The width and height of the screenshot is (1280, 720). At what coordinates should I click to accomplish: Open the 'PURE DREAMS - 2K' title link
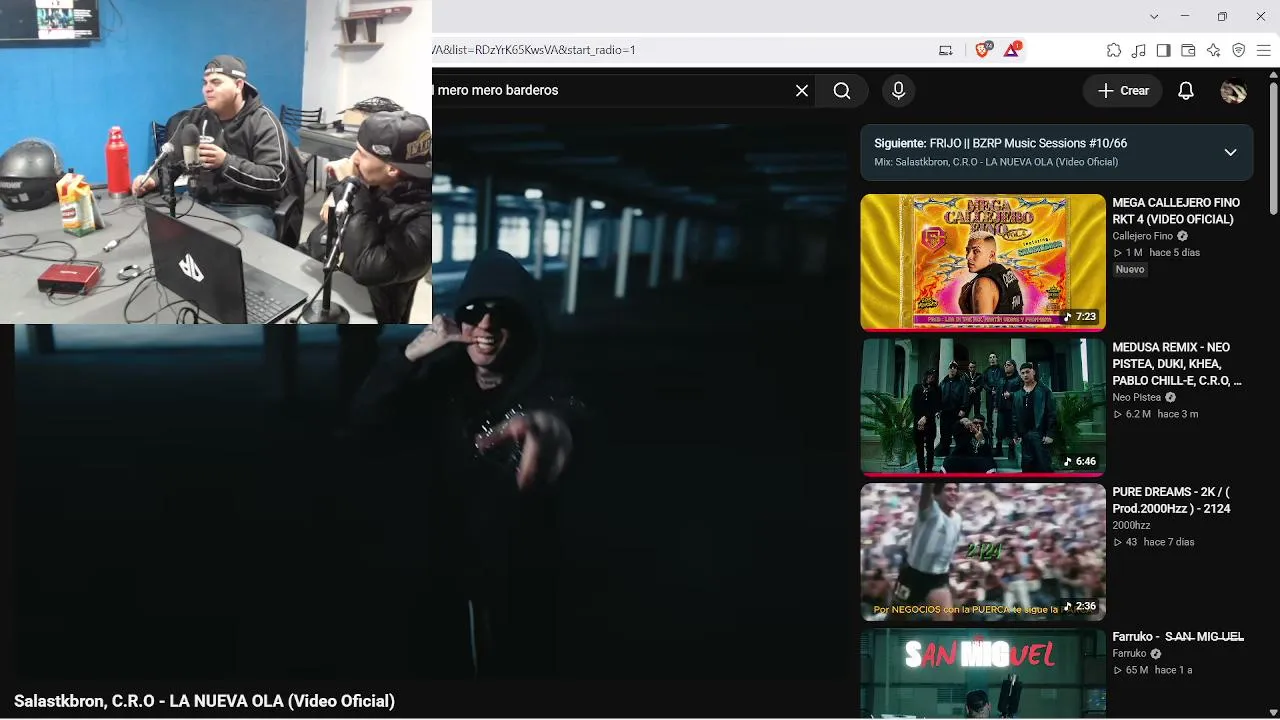(x=1171, y=500)
